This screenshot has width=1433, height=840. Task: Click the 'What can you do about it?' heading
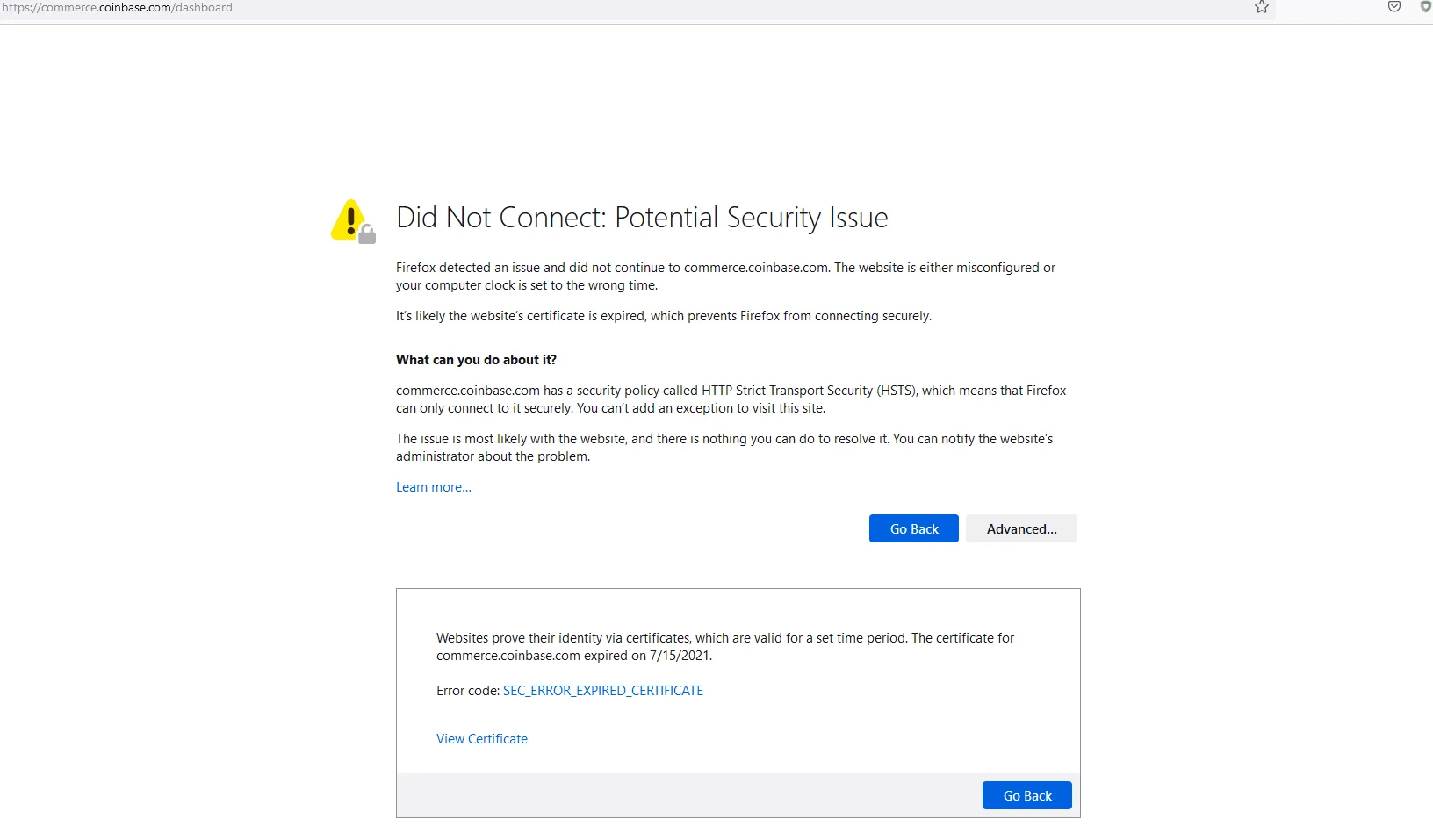[476, 360]
